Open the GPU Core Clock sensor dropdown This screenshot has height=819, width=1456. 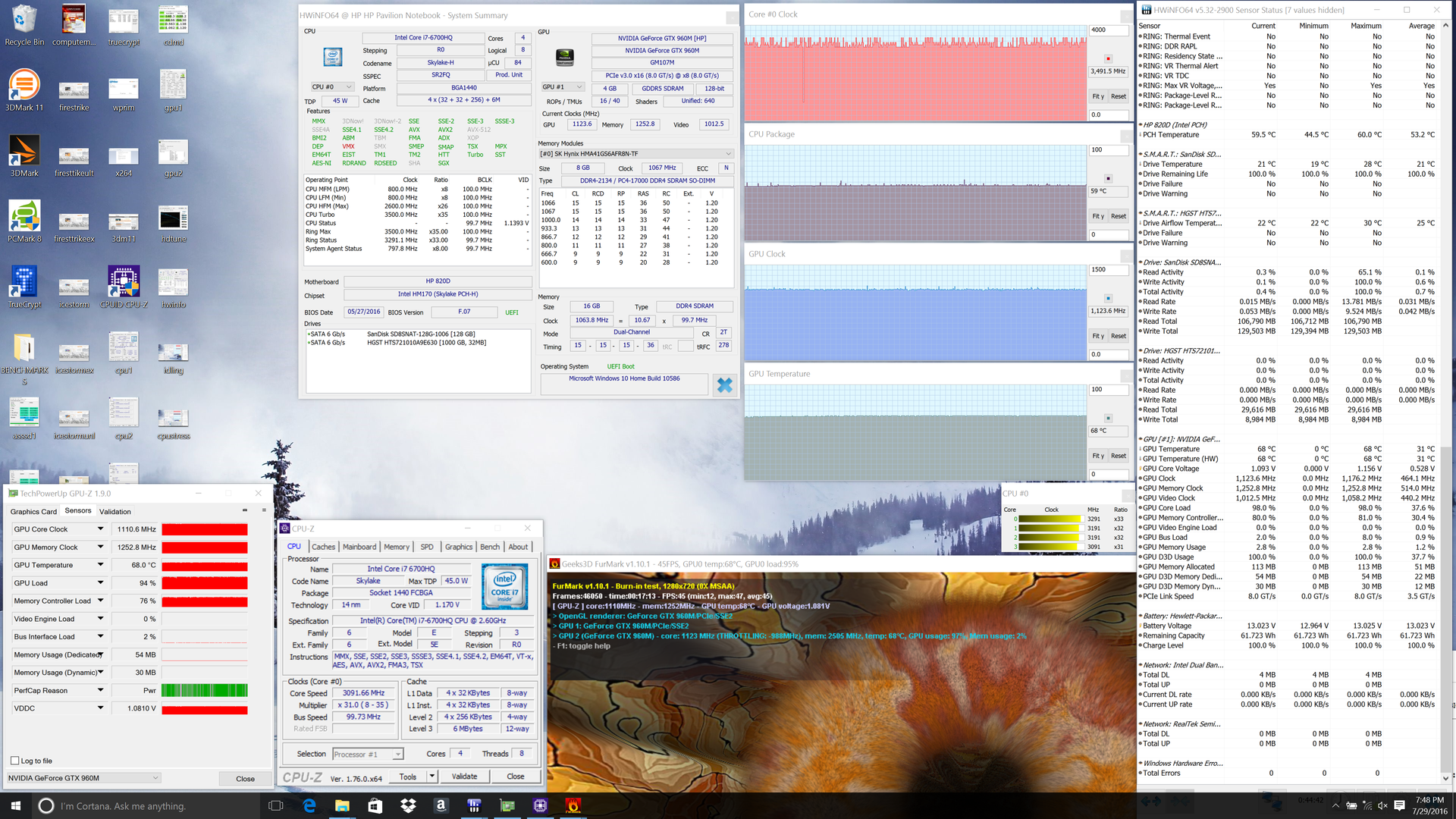click(100, 529)
